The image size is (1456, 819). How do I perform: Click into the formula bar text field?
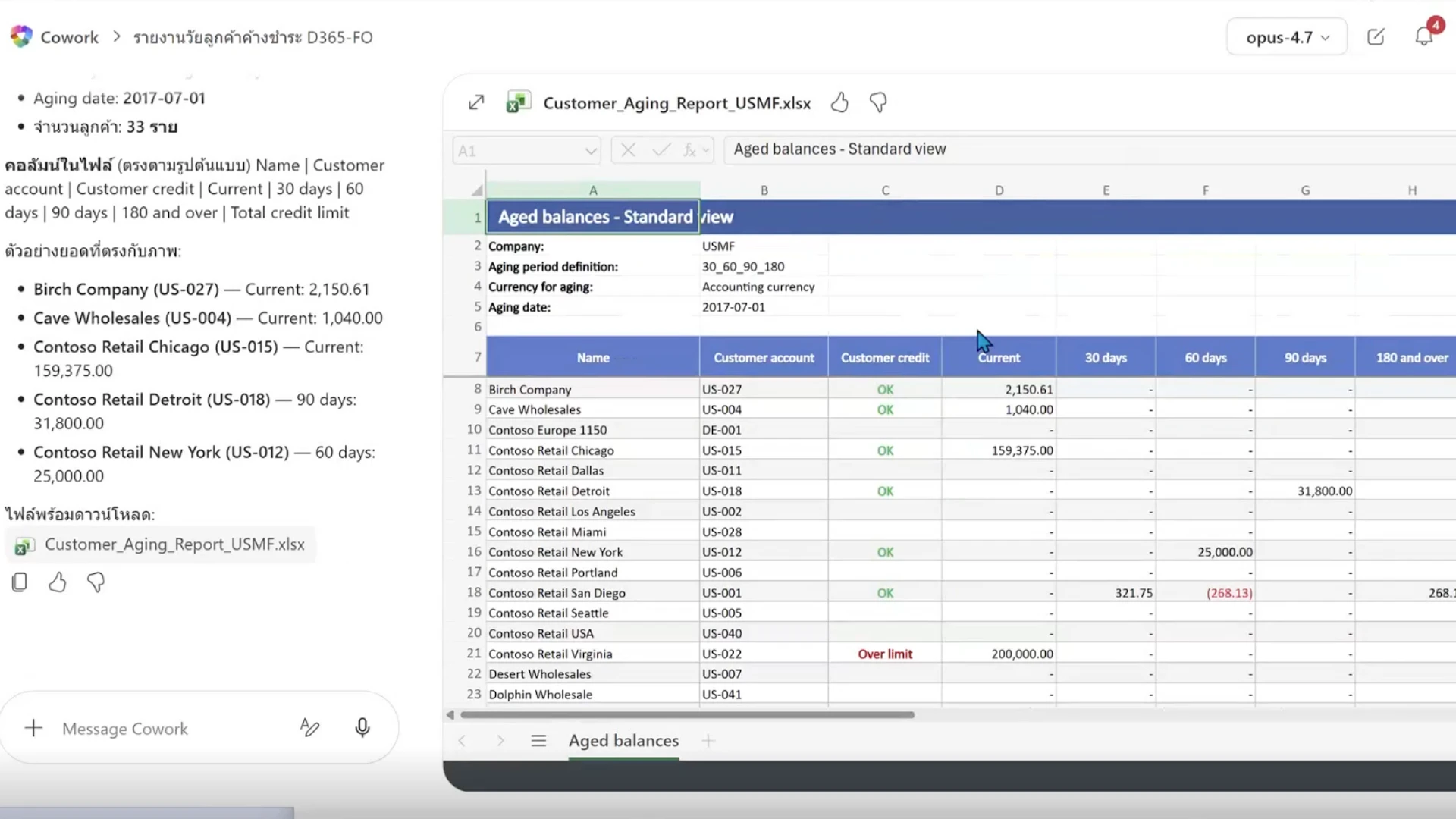click(x=1089, y=149)
